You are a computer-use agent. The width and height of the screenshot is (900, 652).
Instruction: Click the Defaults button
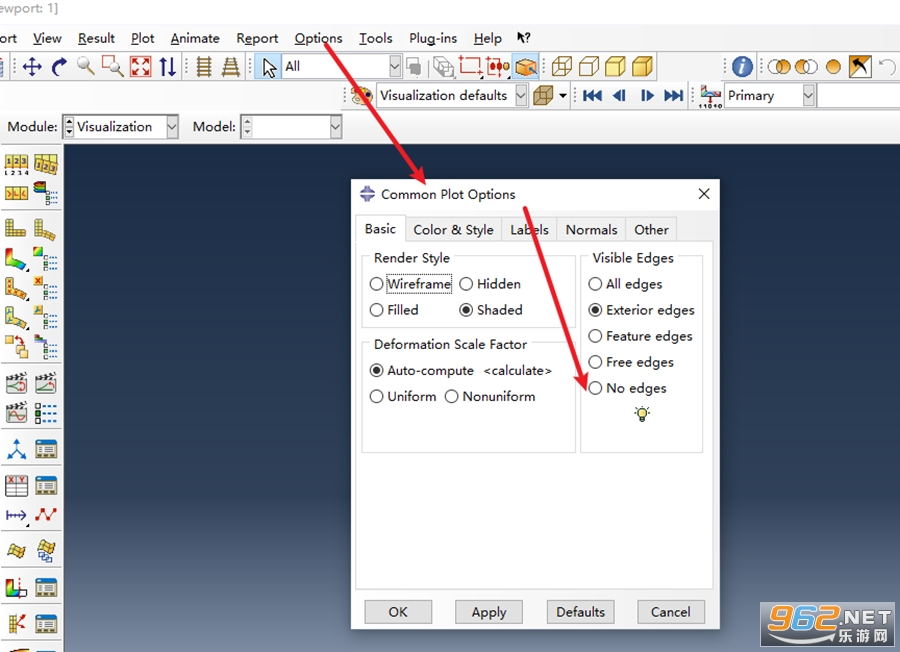click(x=580, y=612)
